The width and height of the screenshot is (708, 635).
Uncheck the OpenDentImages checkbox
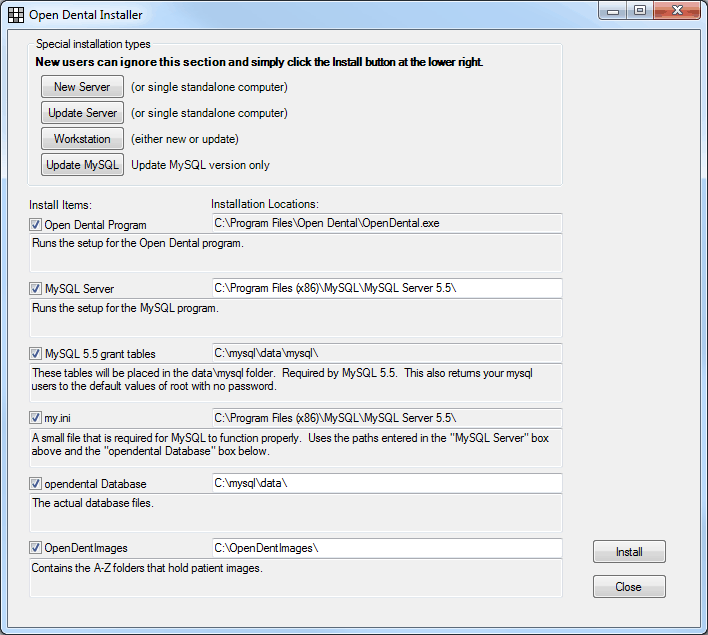[35, 548]
